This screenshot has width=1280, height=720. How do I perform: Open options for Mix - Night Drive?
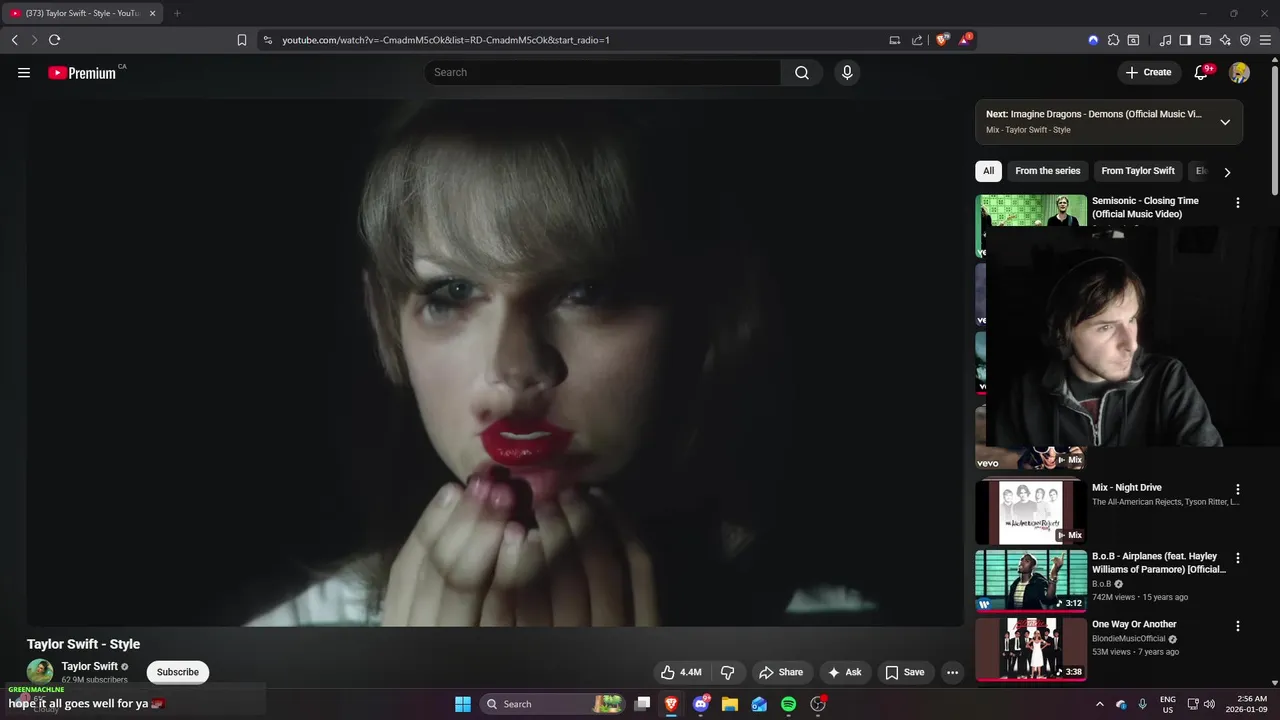coord(1237,490)
